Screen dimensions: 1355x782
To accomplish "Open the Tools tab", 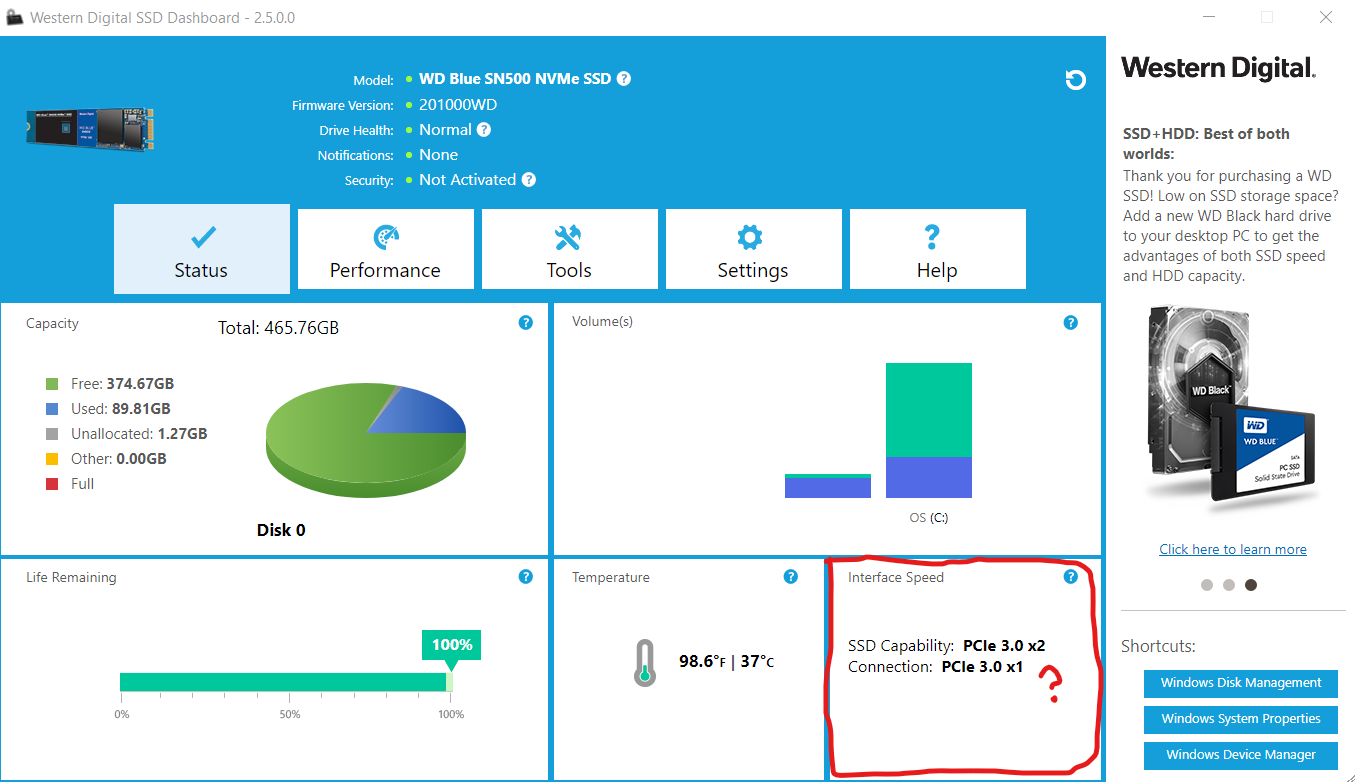I will pyautogui.click(x=570, y=249).
